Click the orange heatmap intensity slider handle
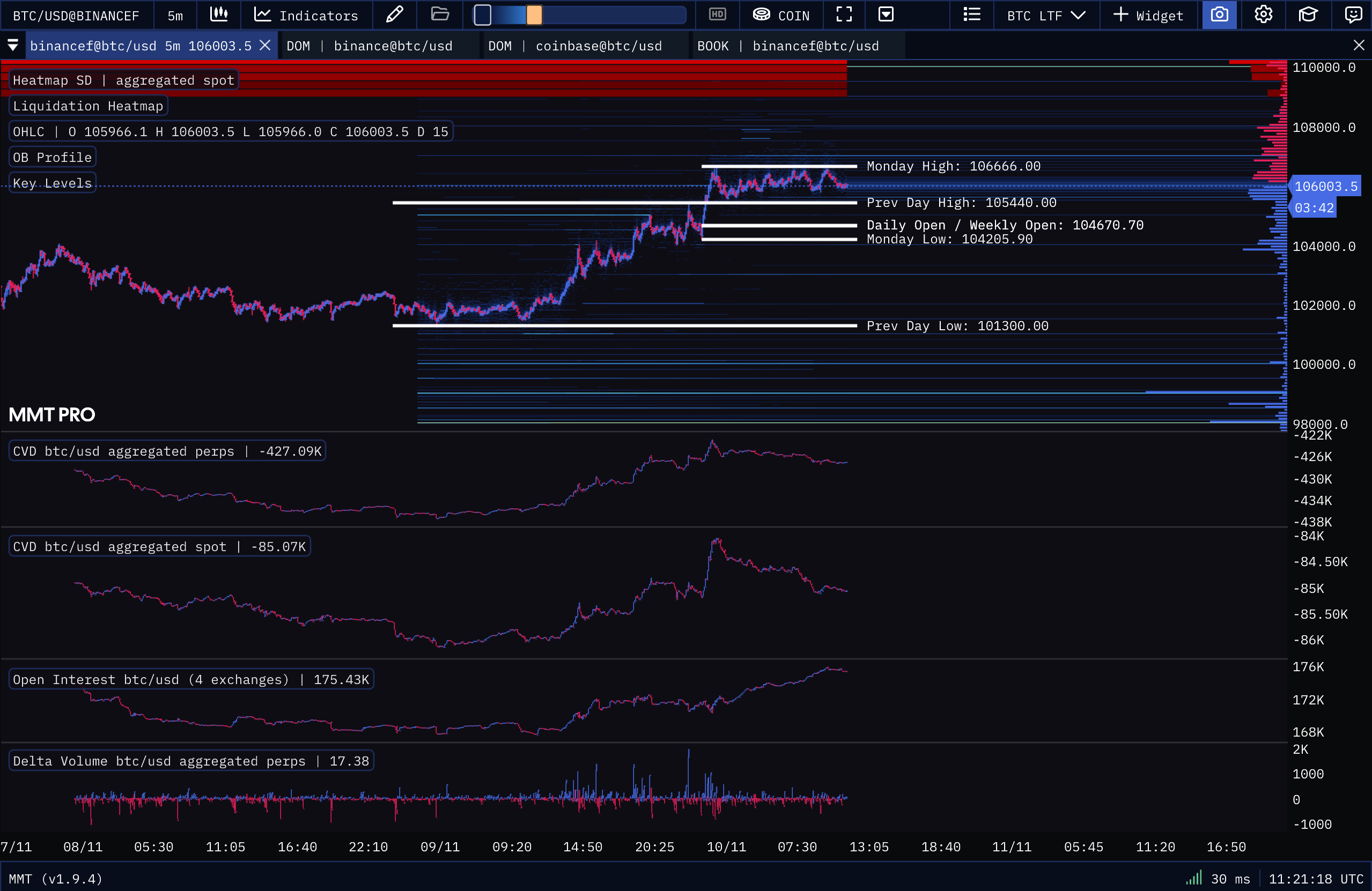Viewport: 1372px width, 891px height. coord(534,16)
